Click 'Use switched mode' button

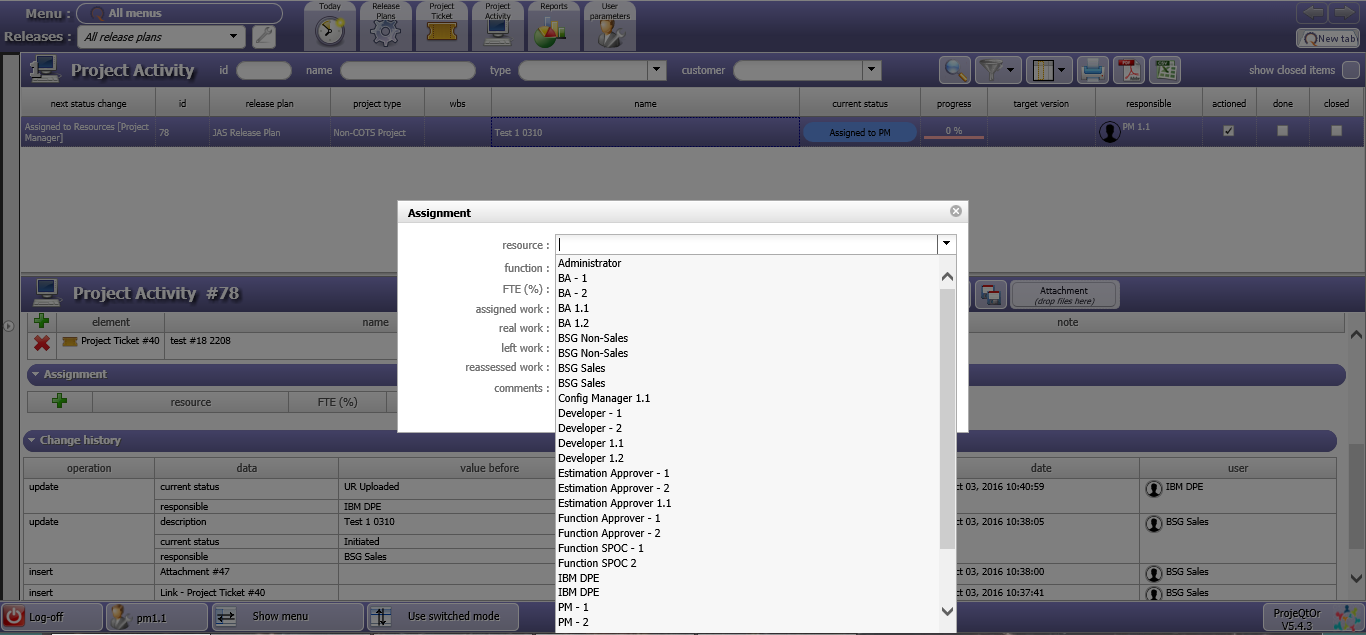(x=442, y=616)
